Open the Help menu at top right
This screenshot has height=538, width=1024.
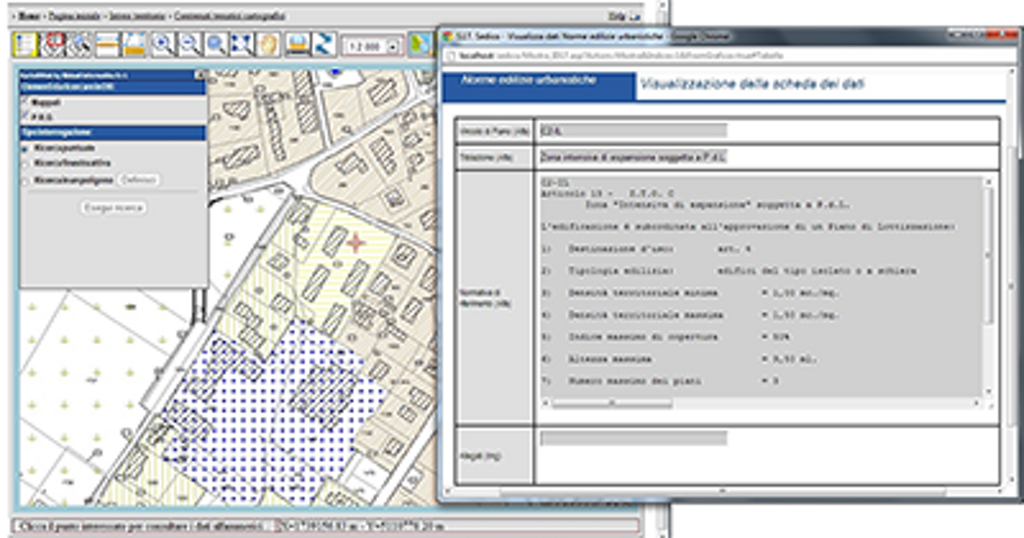(x=619, y=16)
